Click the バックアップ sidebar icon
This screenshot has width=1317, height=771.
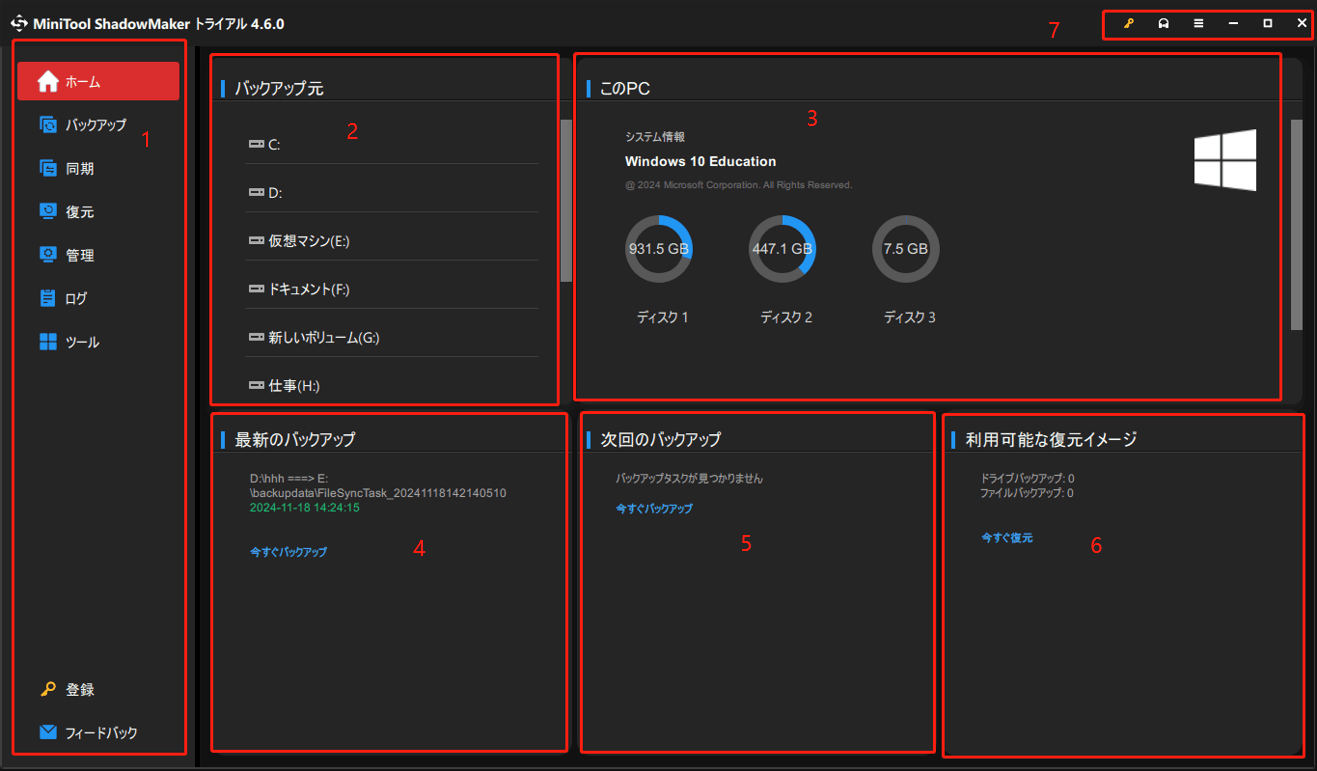click(x=48, y=125)
